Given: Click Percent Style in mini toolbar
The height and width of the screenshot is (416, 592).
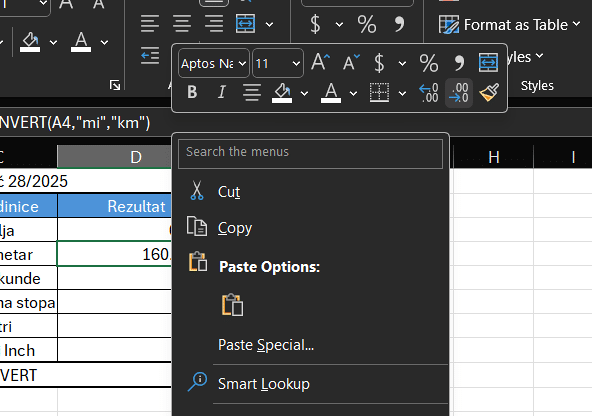Looking at the screenshot, I should pos(429,63).
